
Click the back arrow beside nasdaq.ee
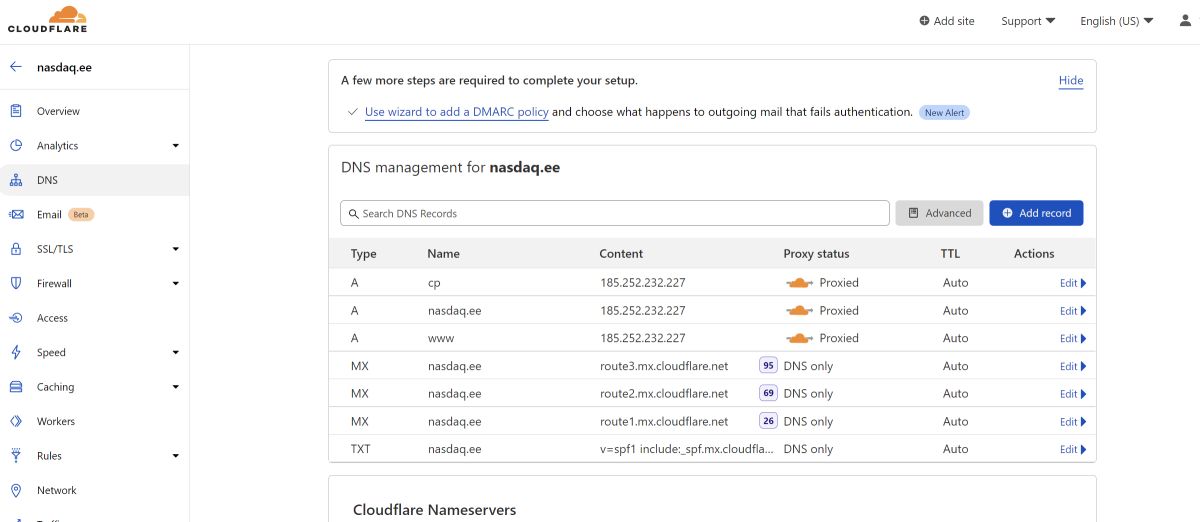16,67
